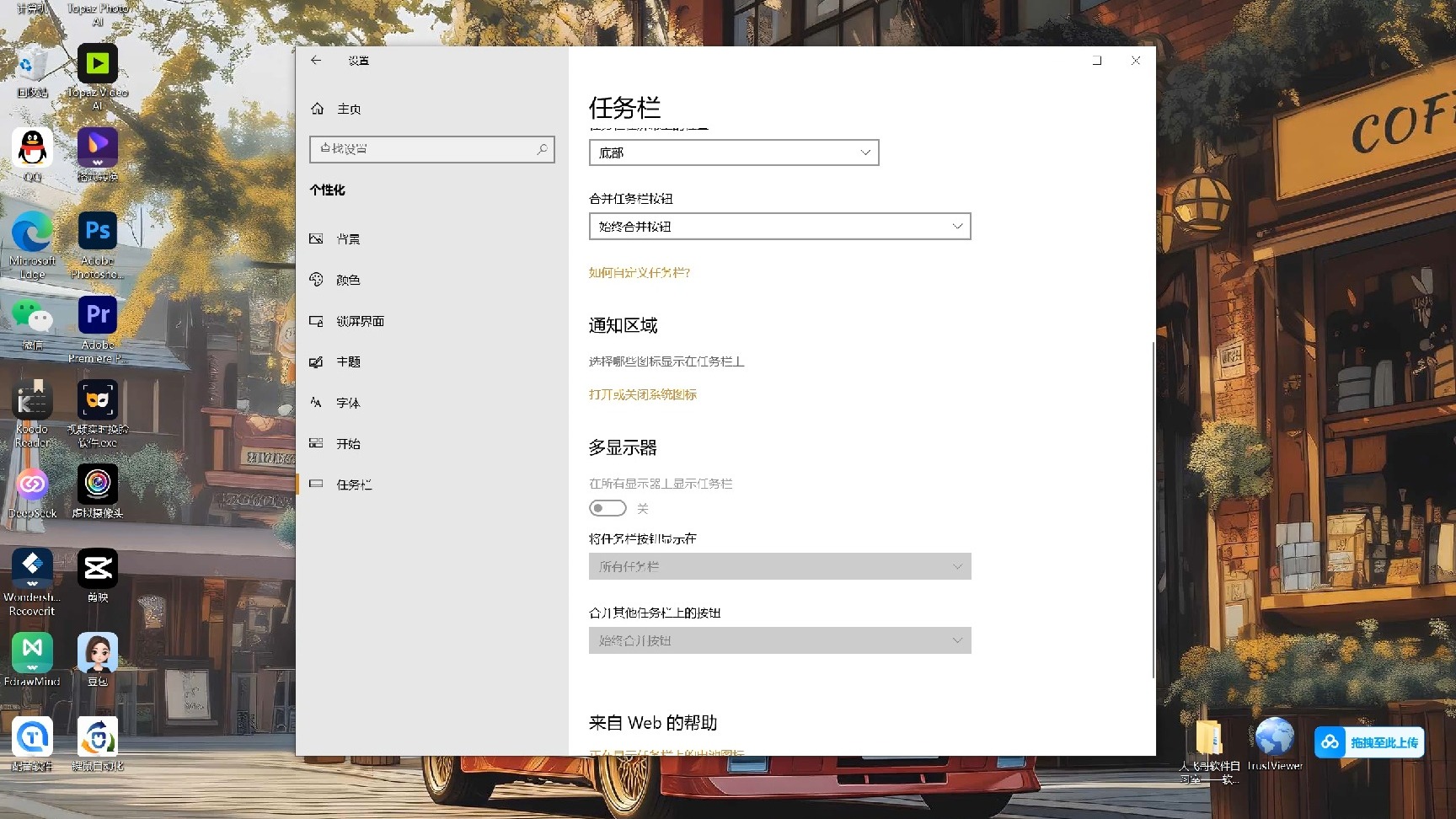Select the 颜色 (Colors) palette icon
The width and height of the screenshot is (1456, 819).
317,279
